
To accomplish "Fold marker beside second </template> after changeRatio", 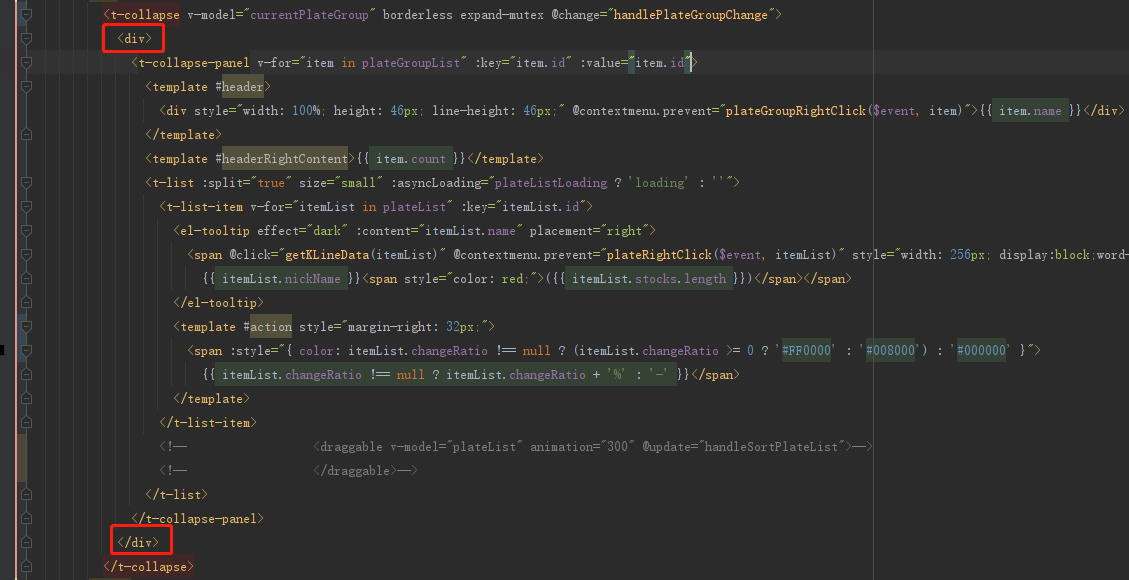I will 27,398.
